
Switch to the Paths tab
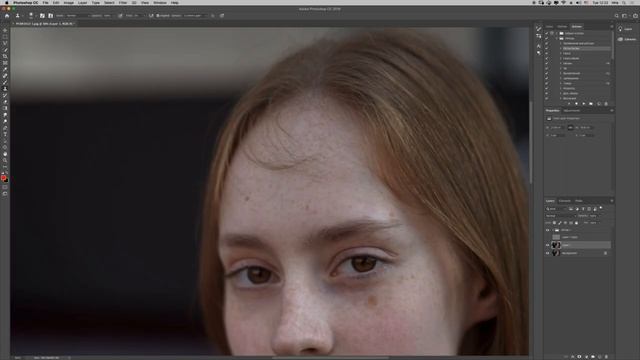pos(579,201)
